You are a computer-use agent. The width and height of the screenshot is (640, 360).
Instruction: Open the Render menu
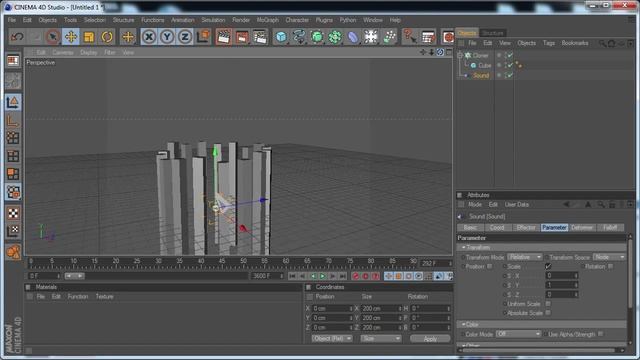(241, 20)
